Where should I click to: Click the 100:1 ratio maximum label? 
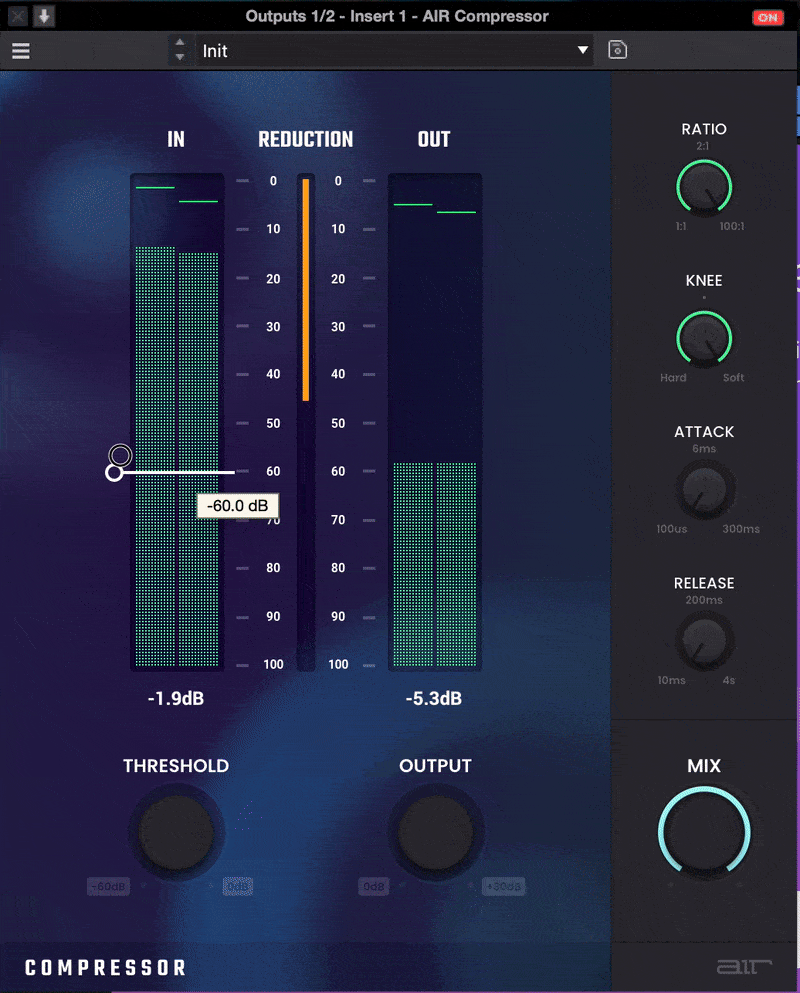(732, 227)
